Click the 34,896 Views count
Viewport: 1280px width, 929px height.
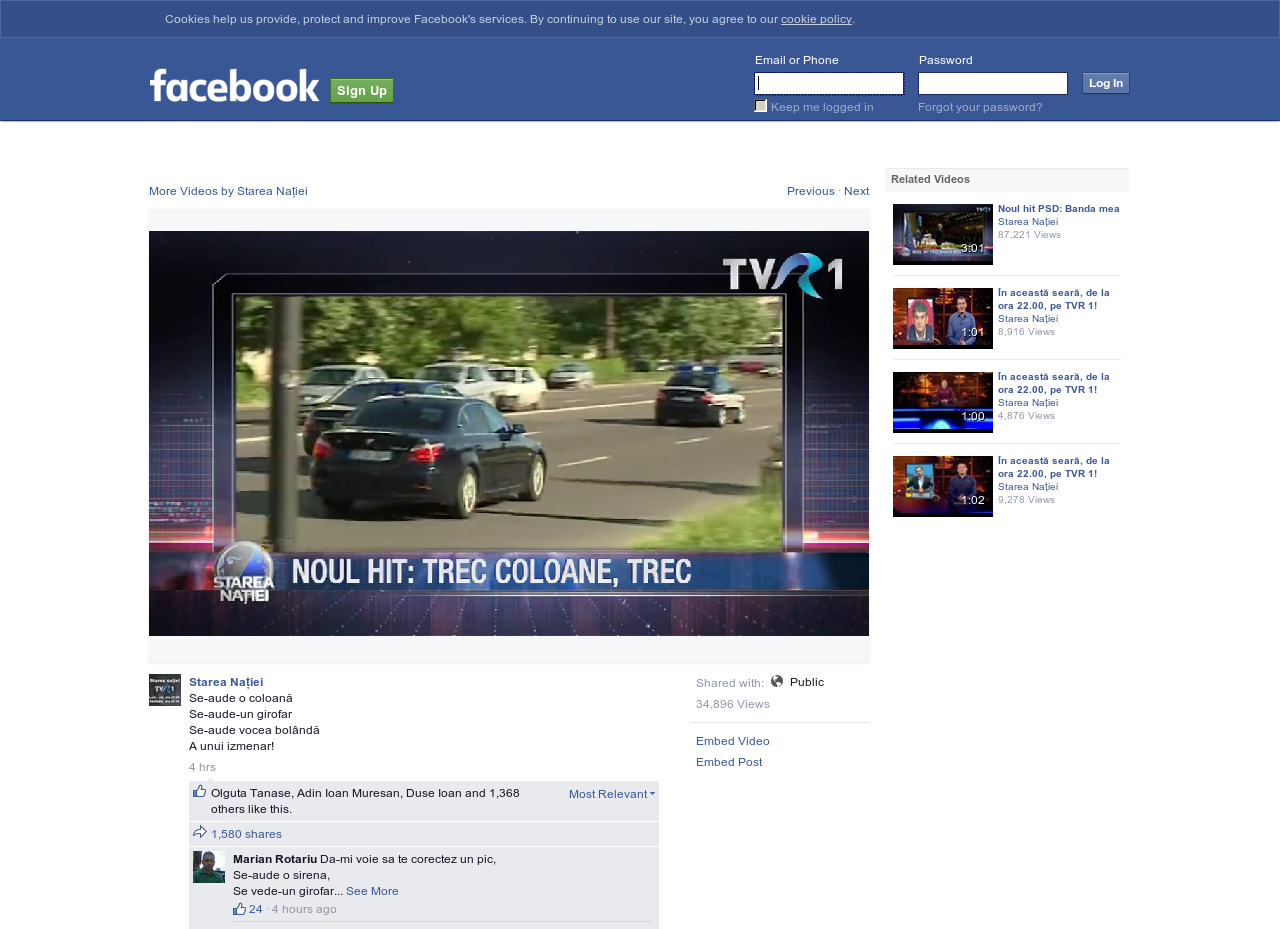click(733, 704)
